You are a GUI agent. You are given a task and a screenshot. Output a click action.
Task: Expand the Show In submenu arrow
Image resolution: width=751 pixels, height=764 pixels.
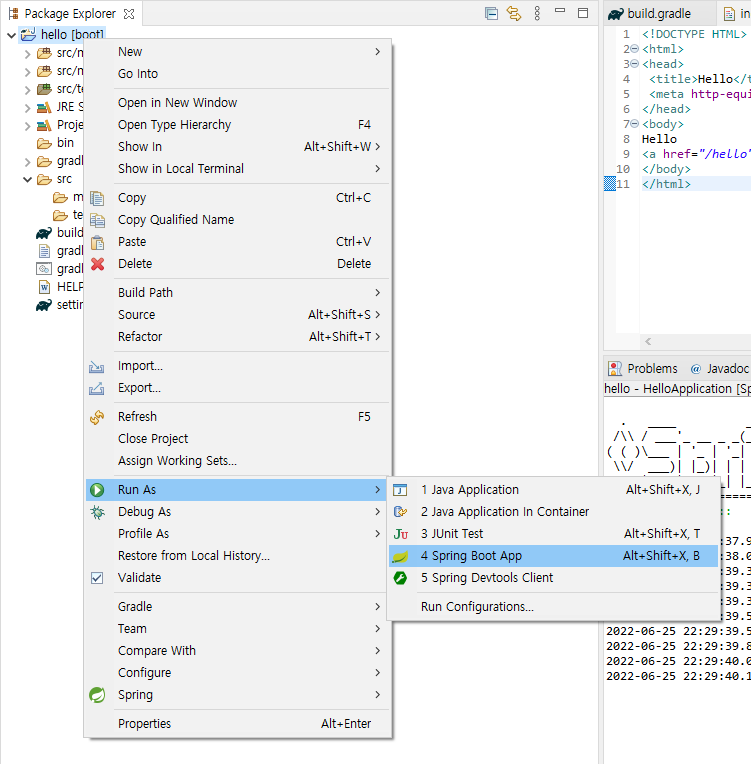coord(378,147)
